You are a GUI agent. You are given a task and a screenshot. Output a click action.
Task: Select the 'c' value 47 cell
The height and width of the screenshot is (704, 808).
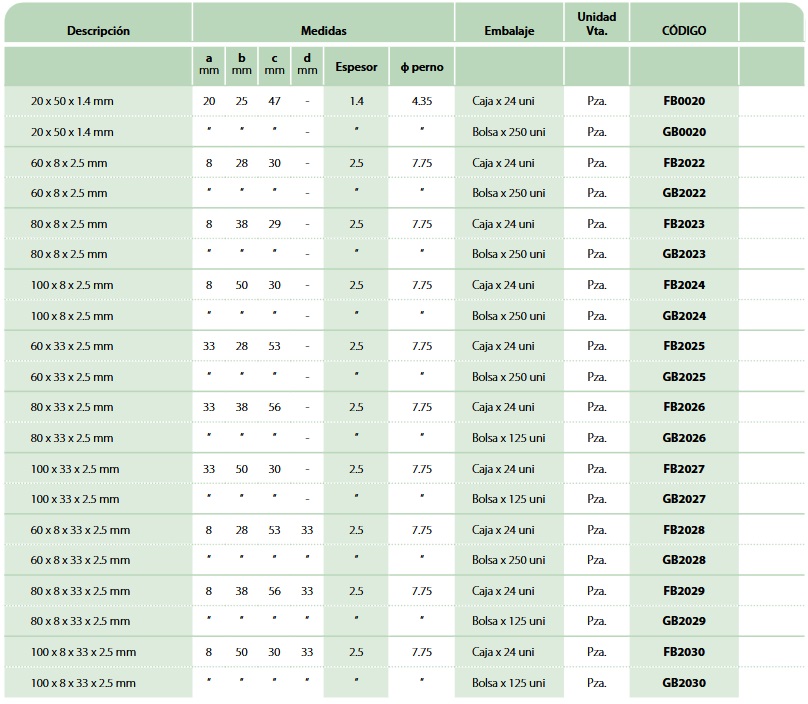coord(274,101)
